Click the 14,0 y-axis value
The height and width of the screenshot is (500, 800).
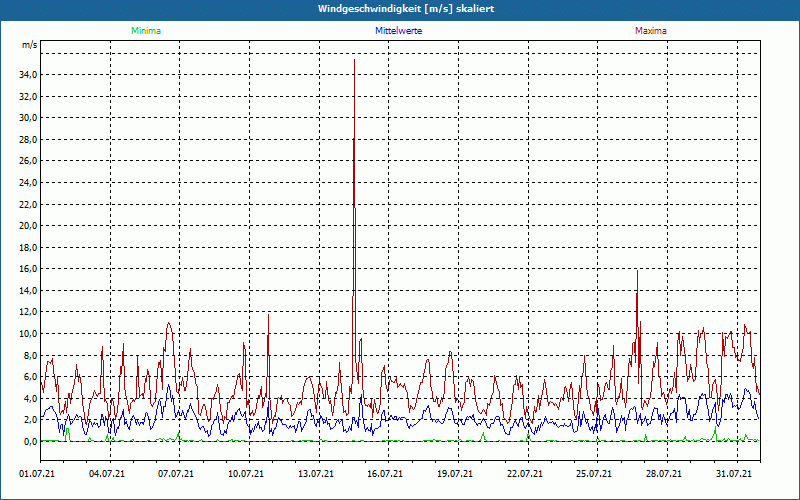click(28, 291)
